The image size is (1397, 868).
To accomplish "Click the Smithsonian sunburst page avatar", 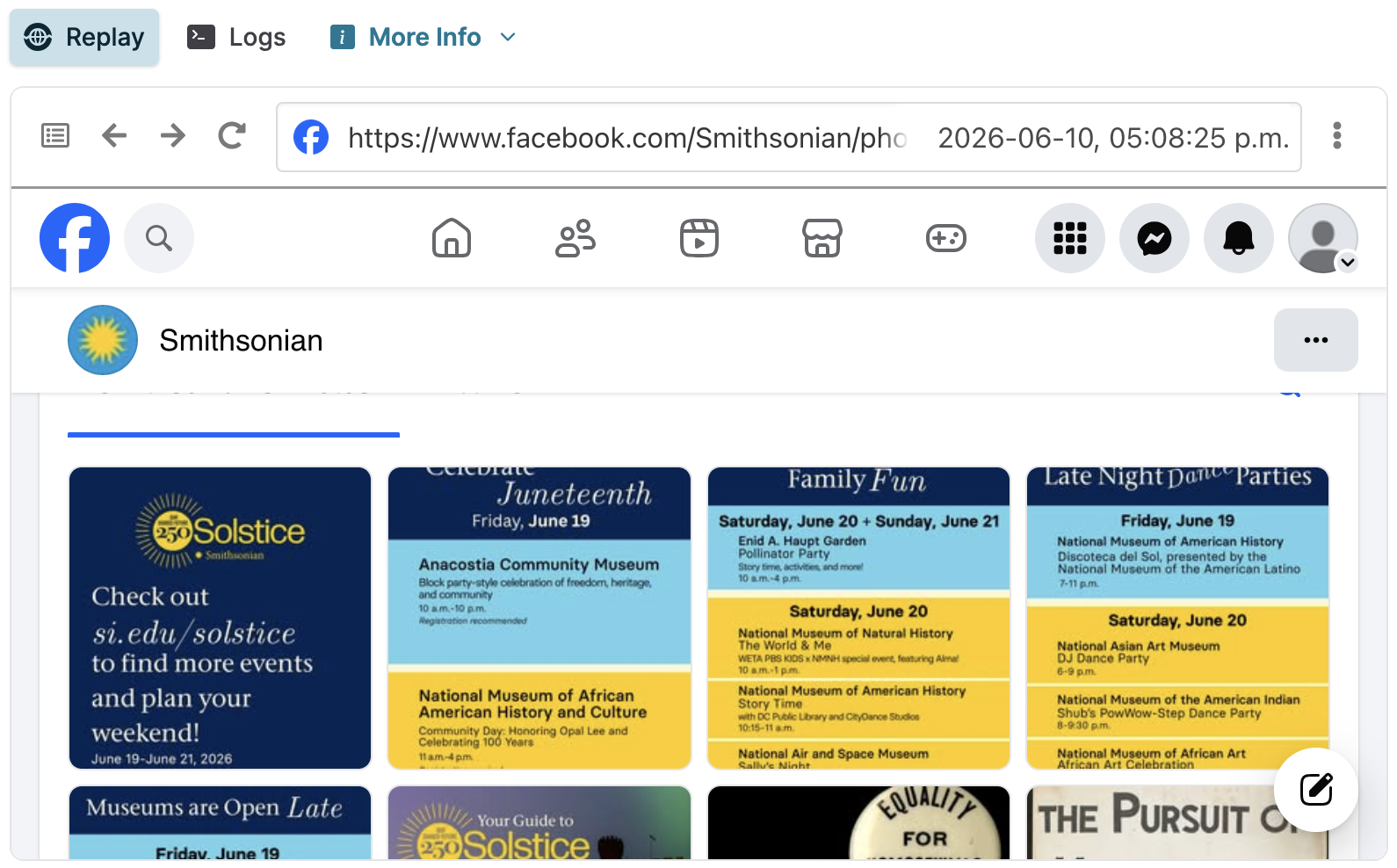I will point(103,340).
